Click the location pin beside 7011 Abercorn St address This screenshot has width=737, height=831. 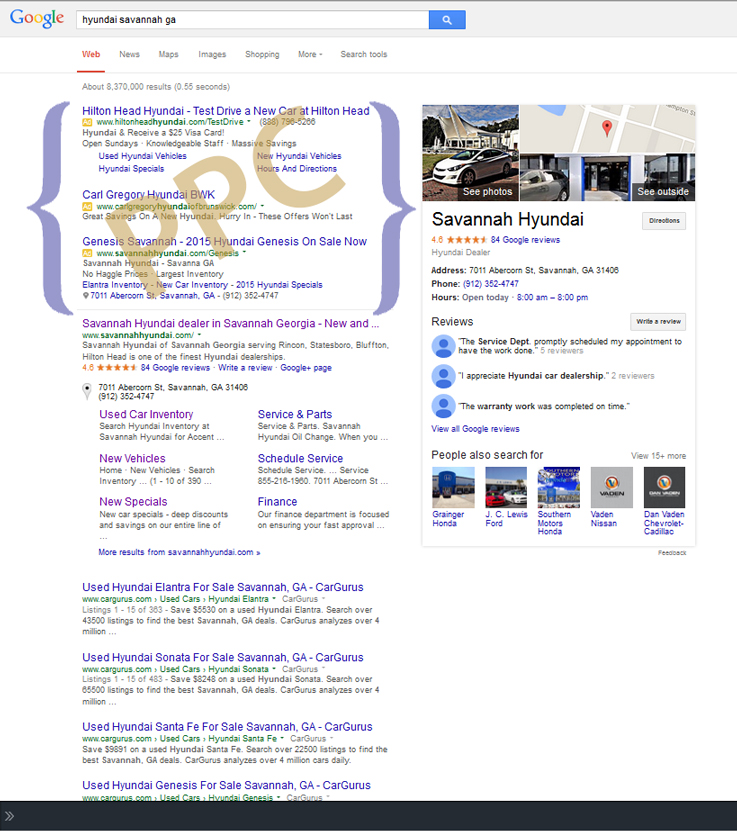pos(87,391)
